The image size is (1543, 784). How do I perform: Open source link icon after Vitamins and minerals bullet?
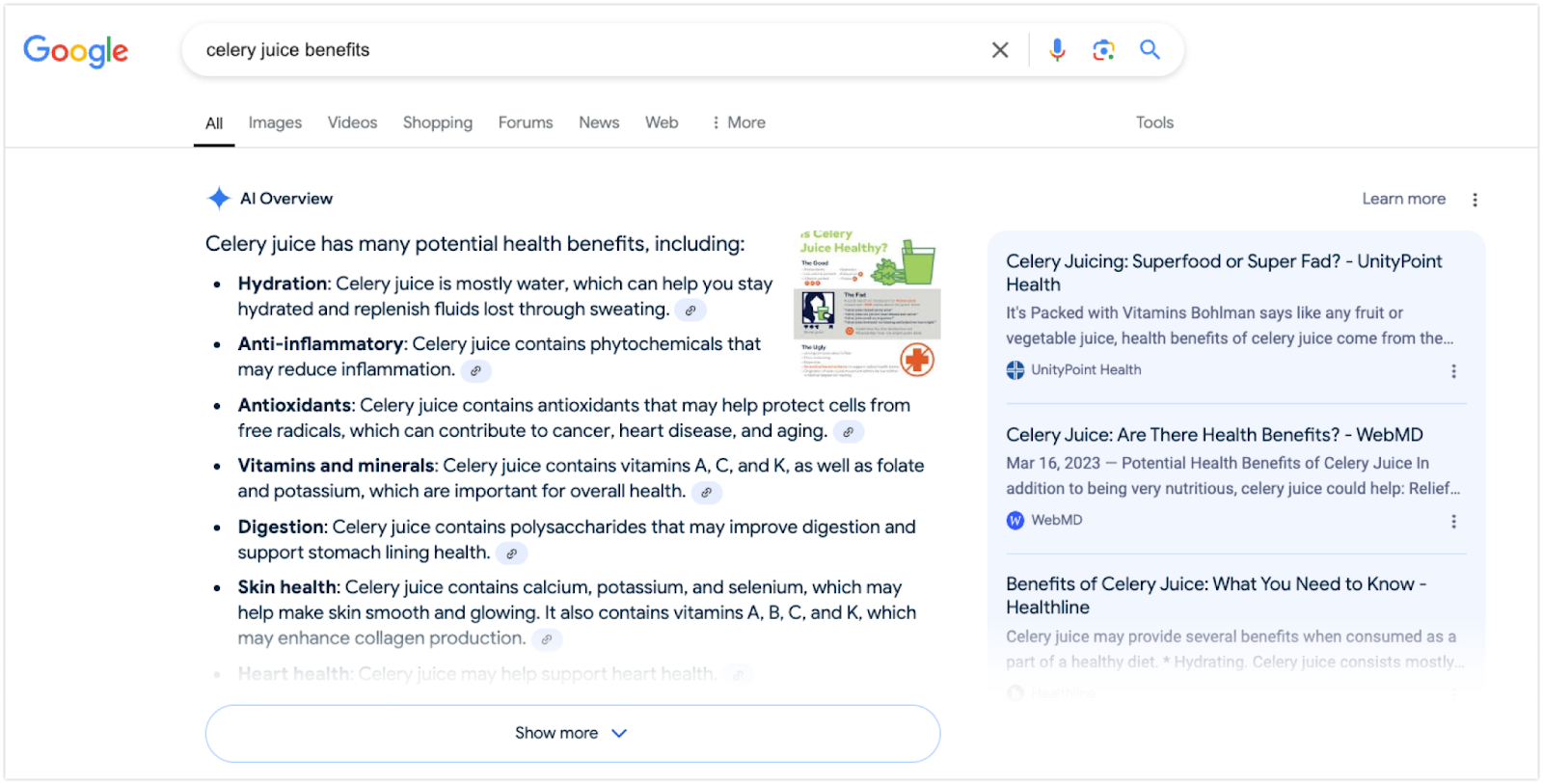(x=707, y=493)
